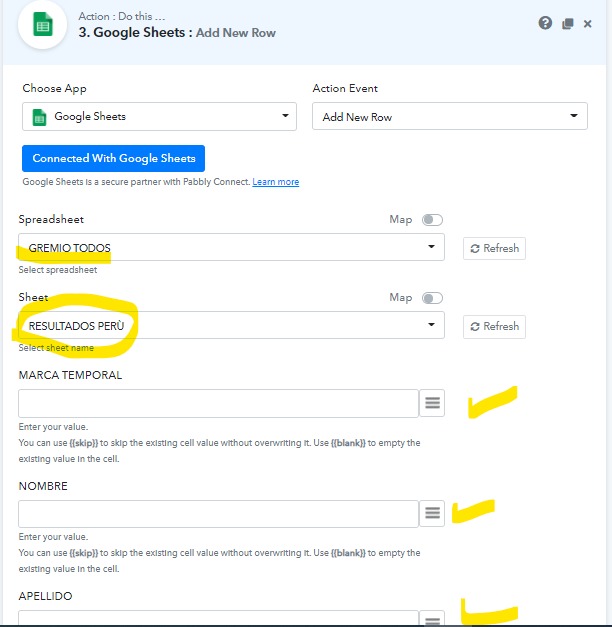Click the MARCA TEMPORAL field label
This screenshot has height=627, width=612.
click(70, 375)
